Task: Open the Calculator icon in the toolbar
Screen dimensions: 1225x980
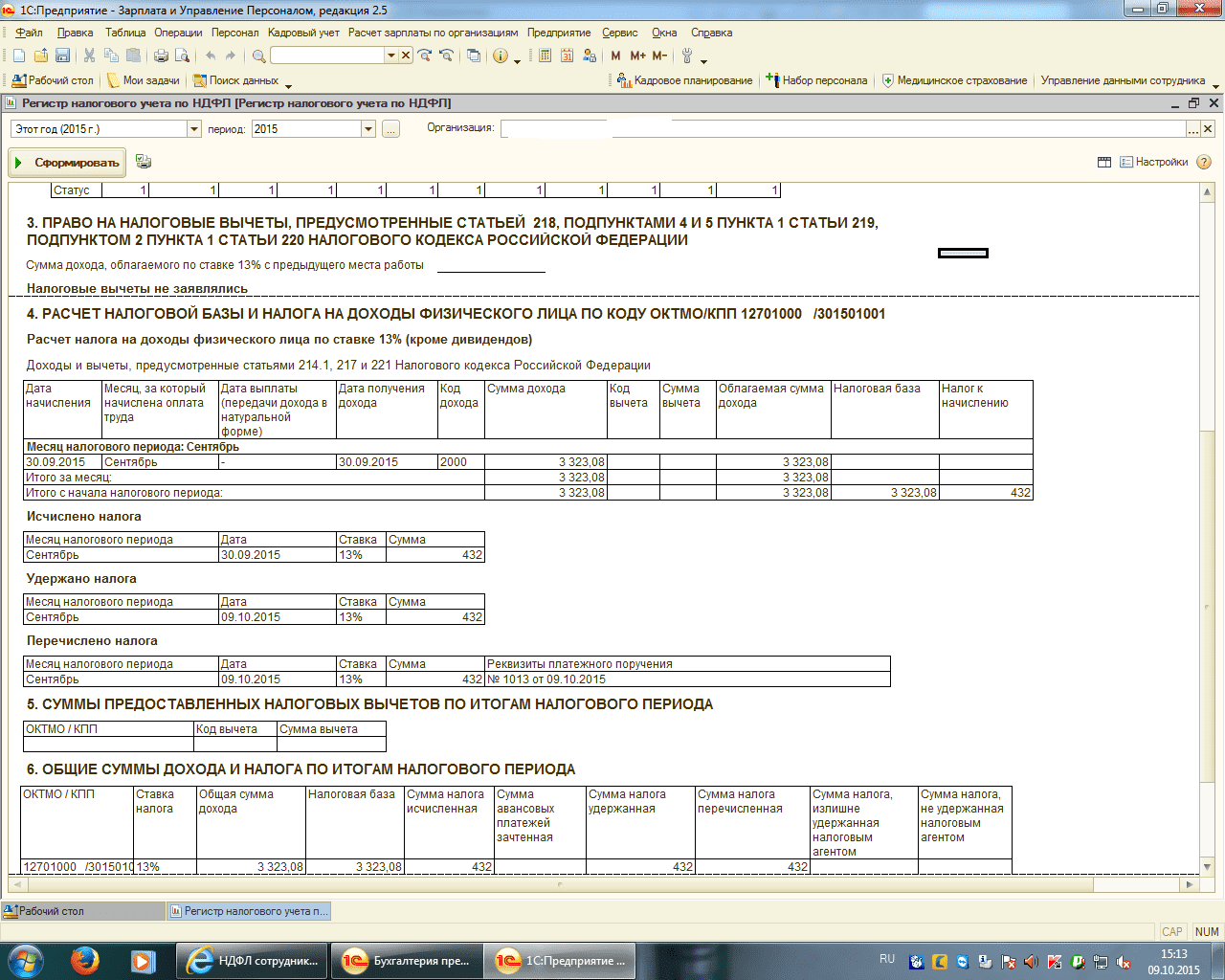Action: [x=545, y=56]
